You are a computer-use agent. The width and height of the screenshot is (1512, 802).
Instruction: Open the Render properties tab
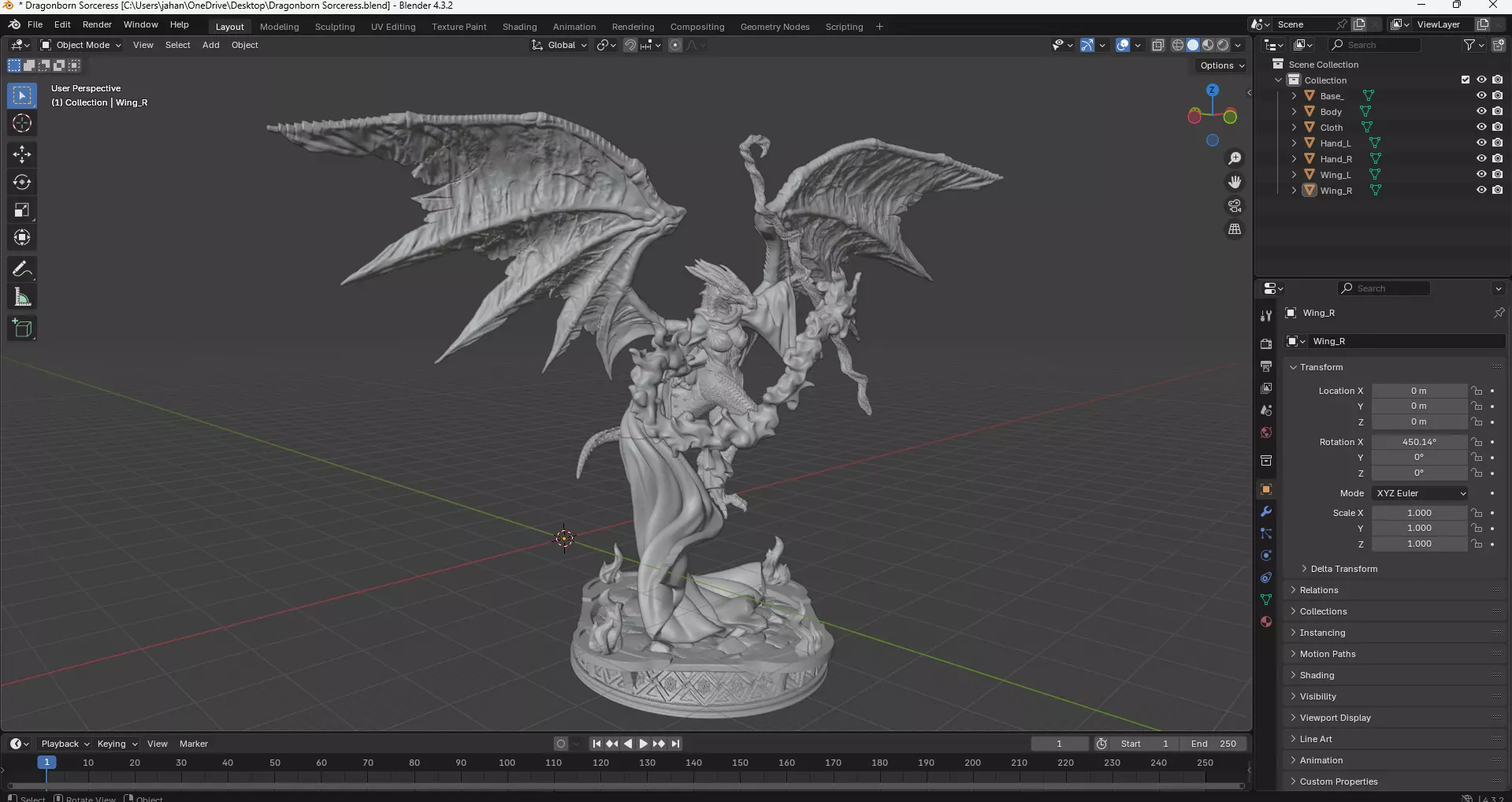tap(1266, 344)
